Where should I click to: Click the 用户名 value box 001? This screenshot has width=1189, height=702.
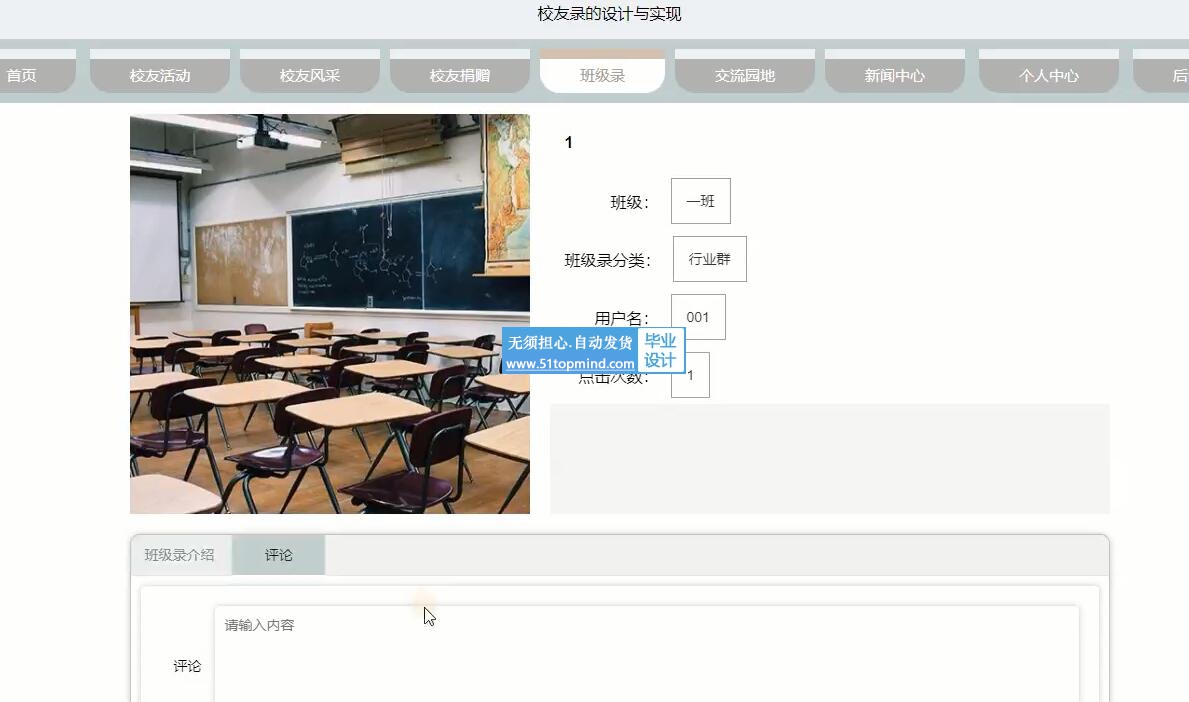click(x=698, y=317)
